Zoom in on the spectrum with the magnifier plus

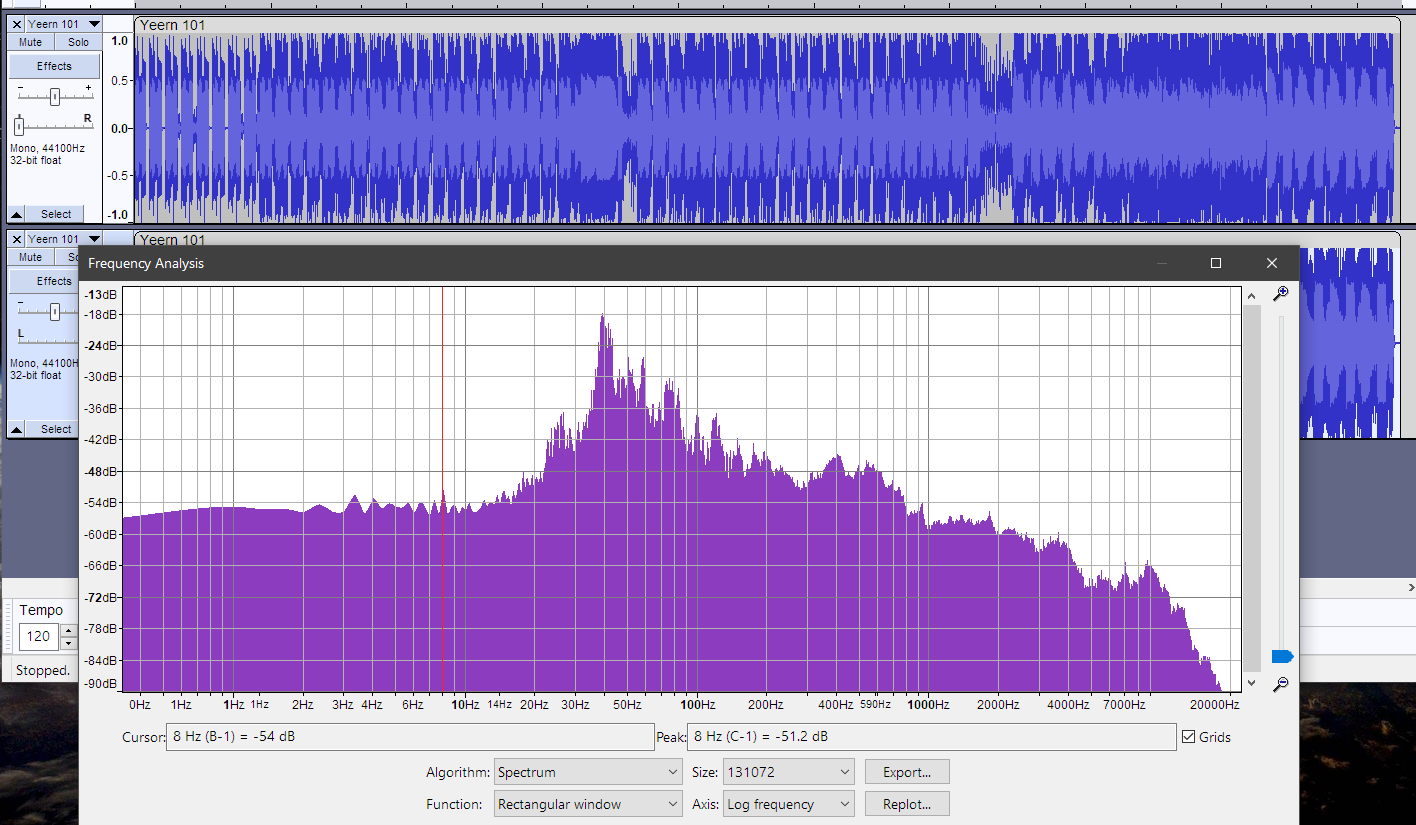coord(1280,294)
